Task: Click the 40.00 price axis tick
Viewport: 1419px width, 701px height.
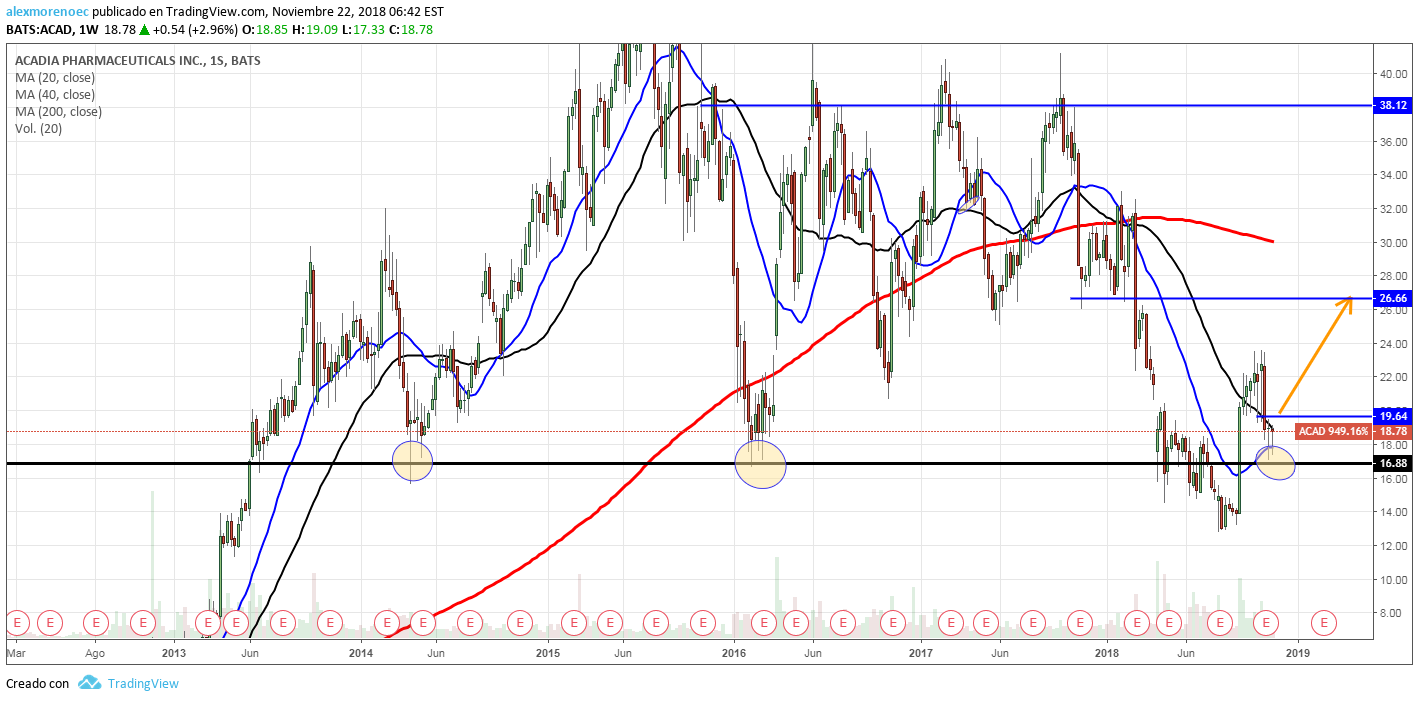Action: tap(1394, 73)
